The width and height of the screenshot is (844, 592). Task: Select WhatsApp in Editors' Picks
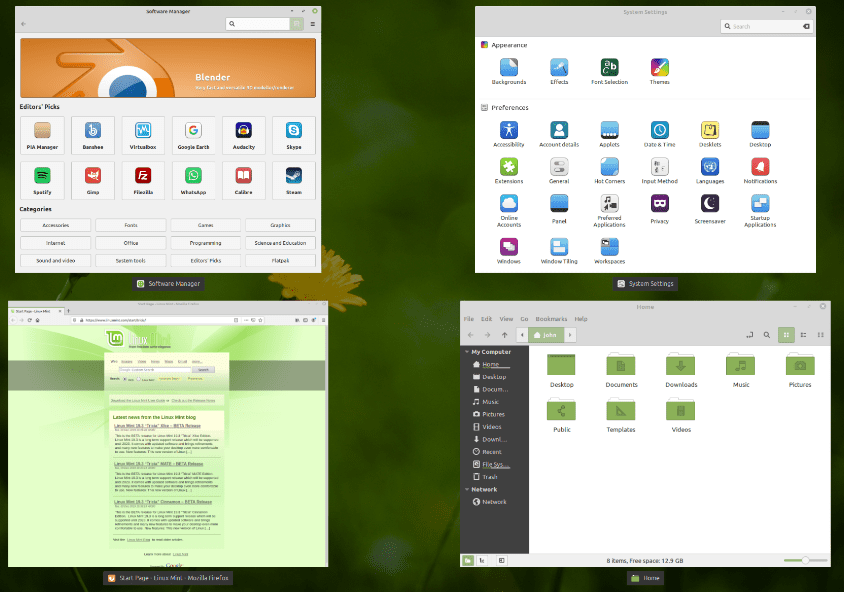click(193, 180)
